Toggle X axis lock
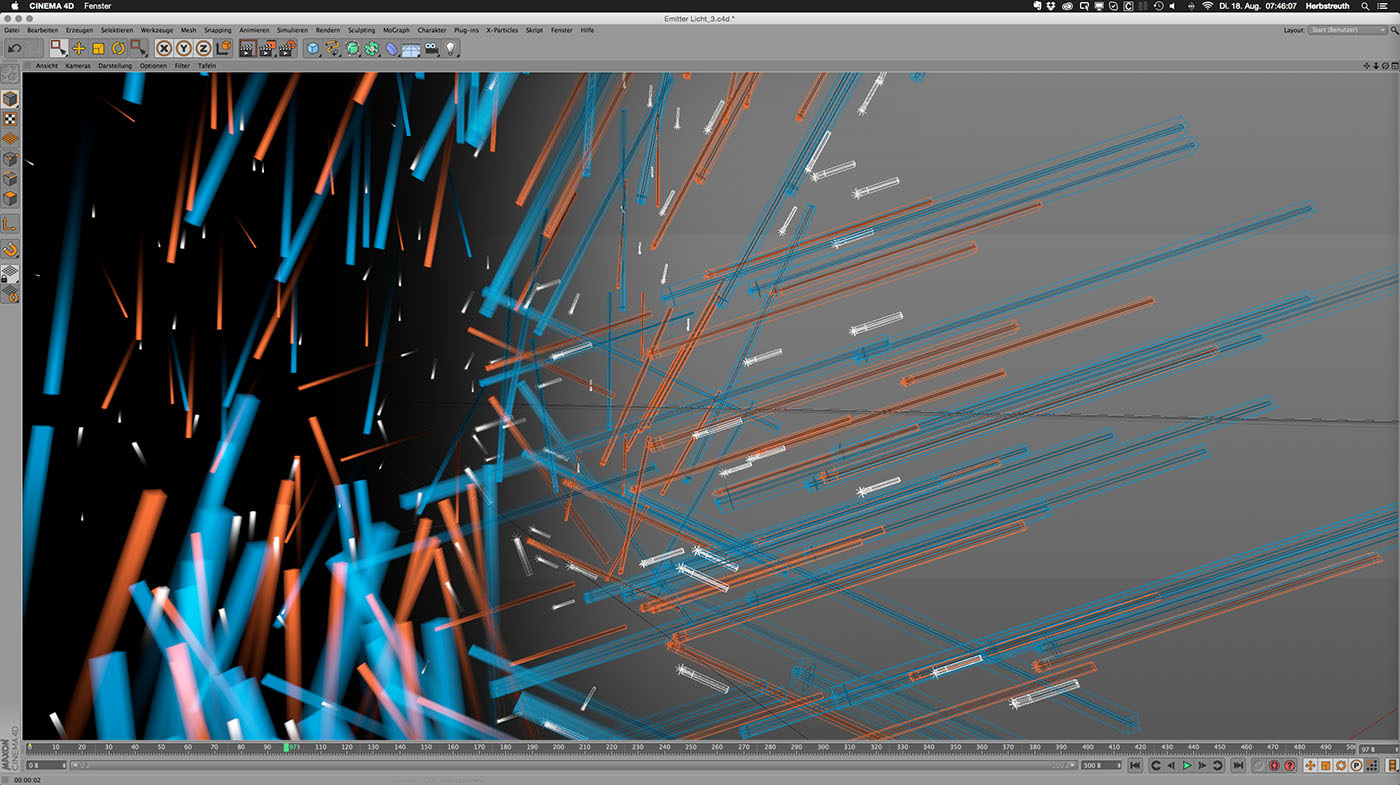The image size is (1400, 785). pyautogui.click(x=165, y=48)
